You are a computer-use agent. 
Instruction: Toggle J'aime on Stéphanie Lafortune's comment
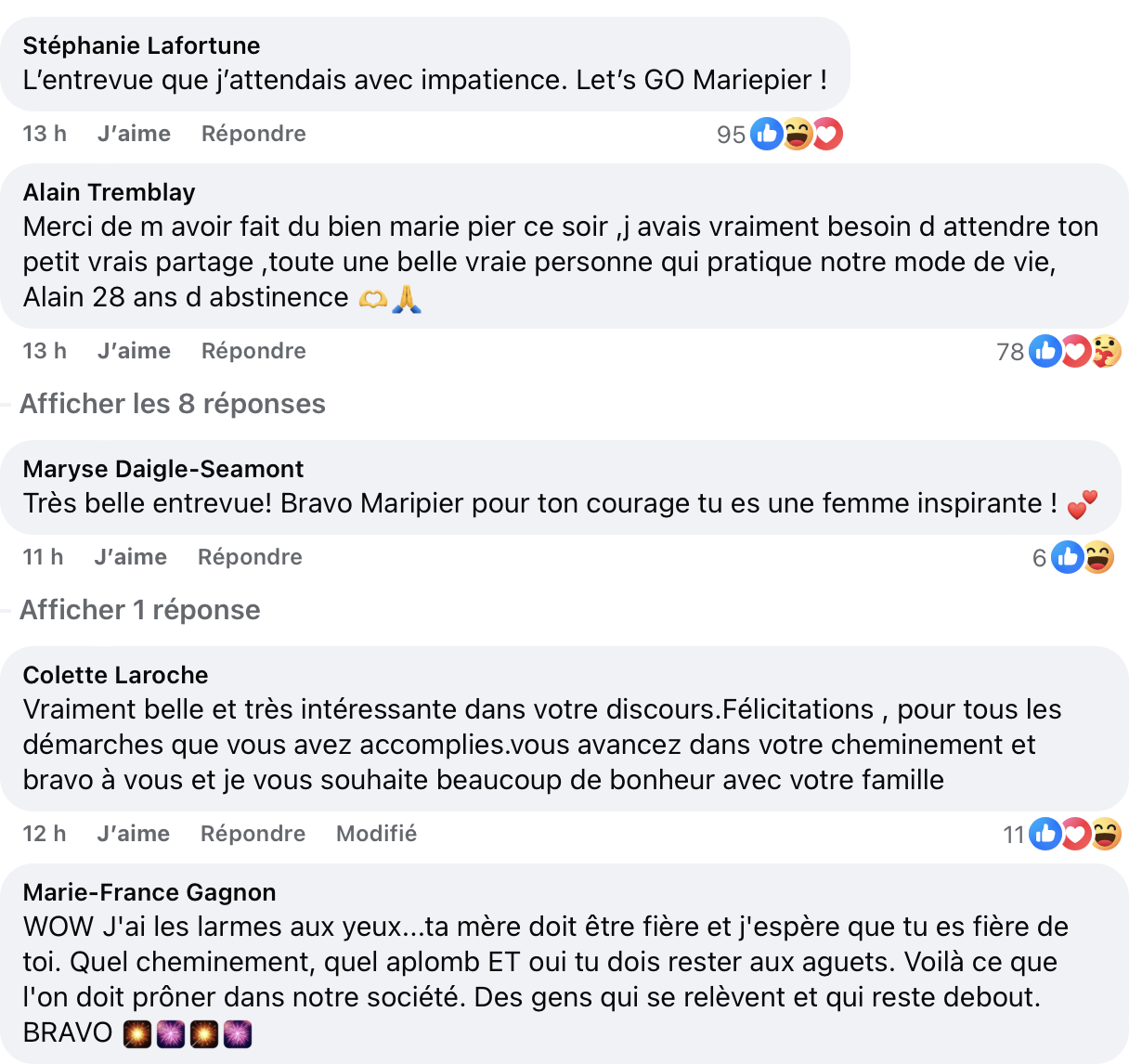pos(133,133)
